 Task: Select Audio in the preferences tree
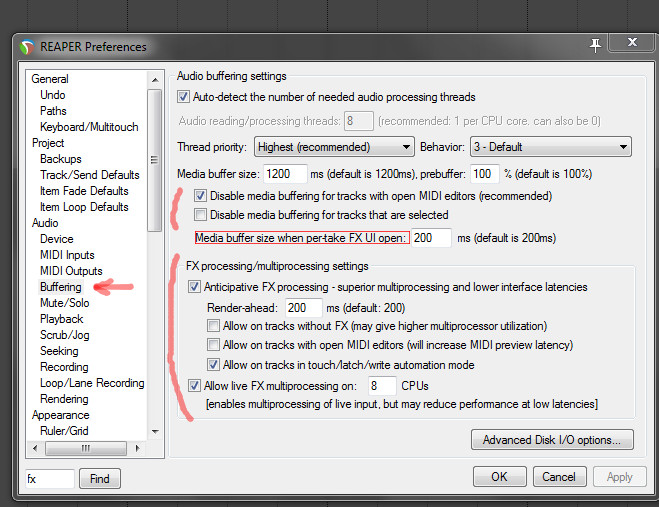[x=45, y=222]
